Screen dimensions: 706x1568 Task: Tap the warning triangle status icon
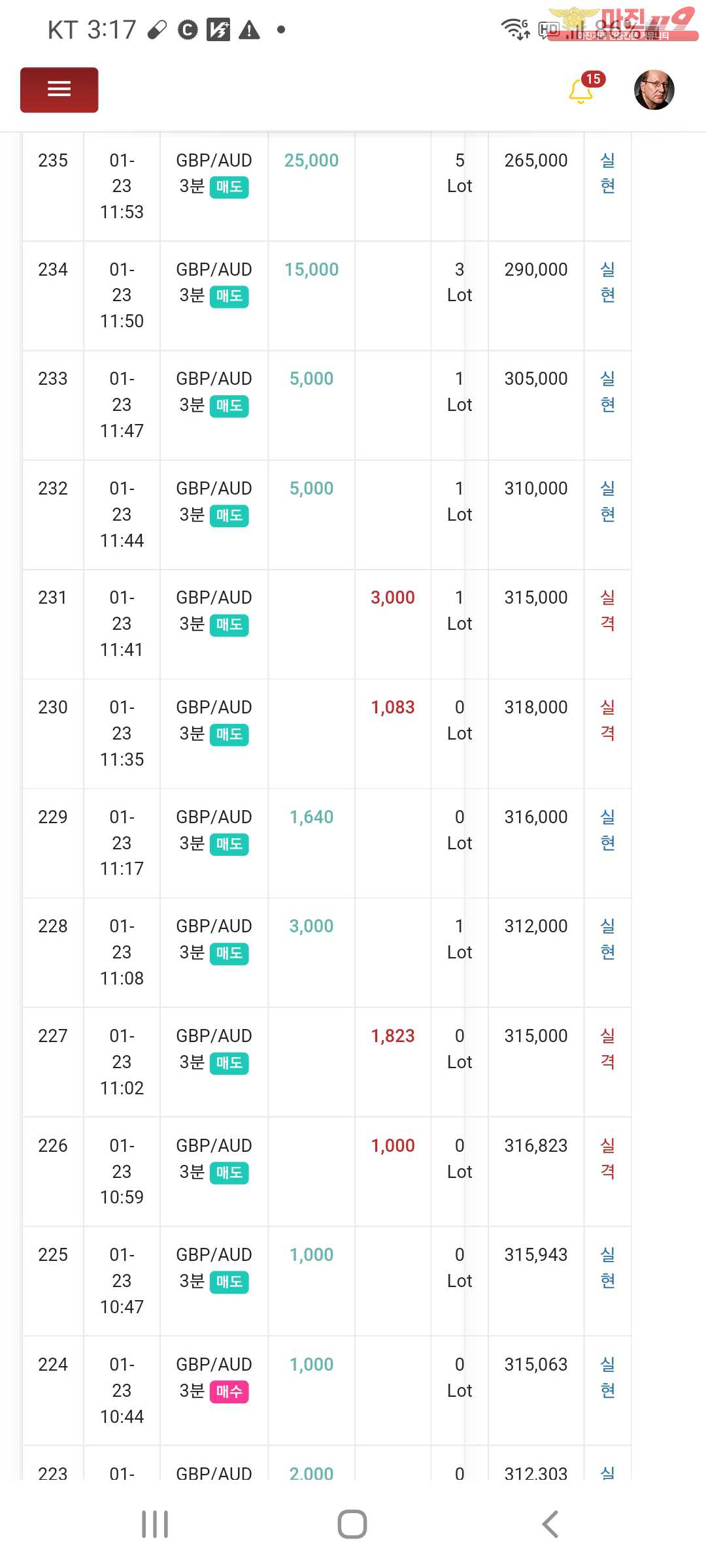click(x=249, y=30)
